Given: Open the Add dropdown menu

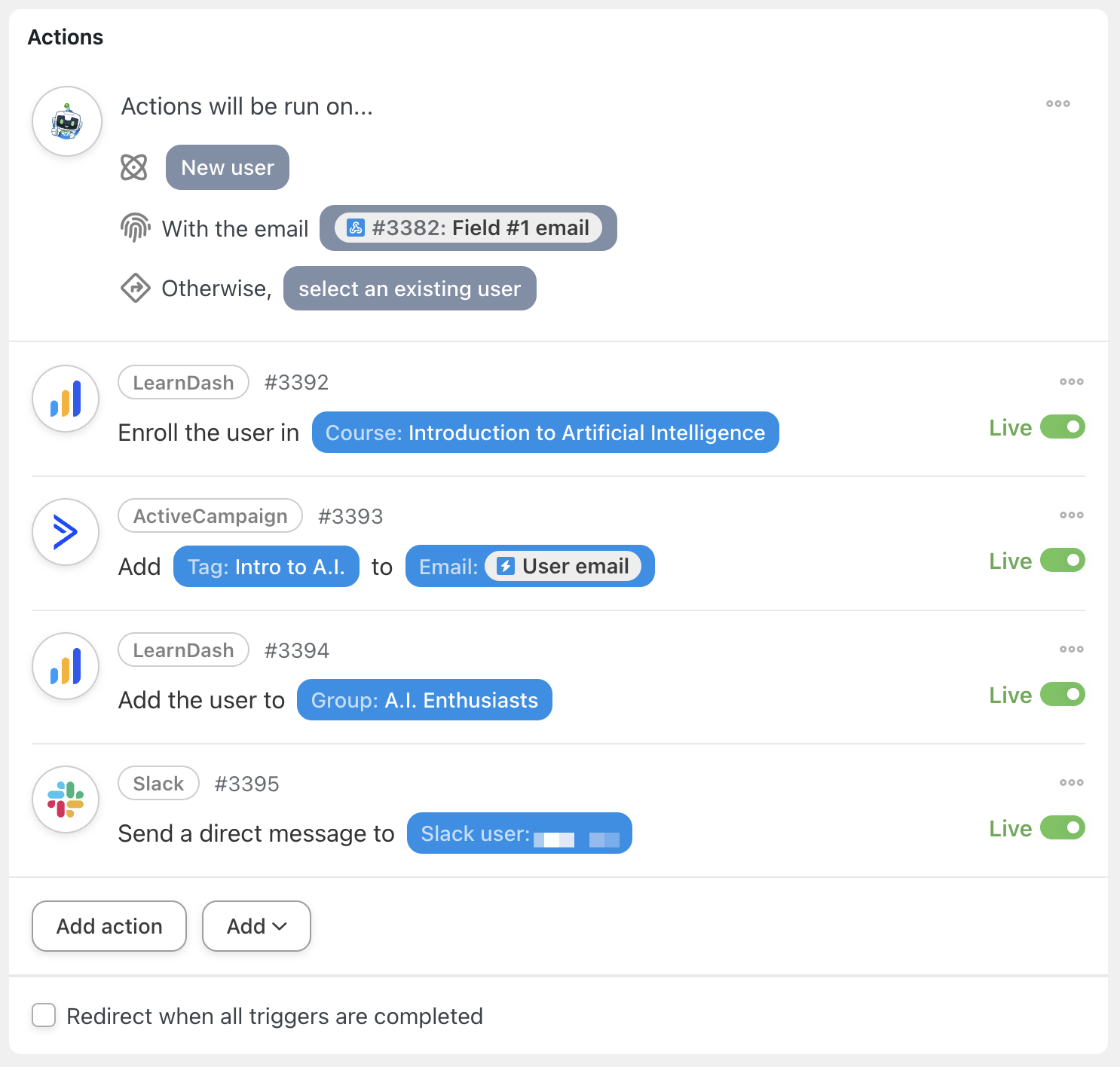Looking at the screenshot, I should coord(256,926).
